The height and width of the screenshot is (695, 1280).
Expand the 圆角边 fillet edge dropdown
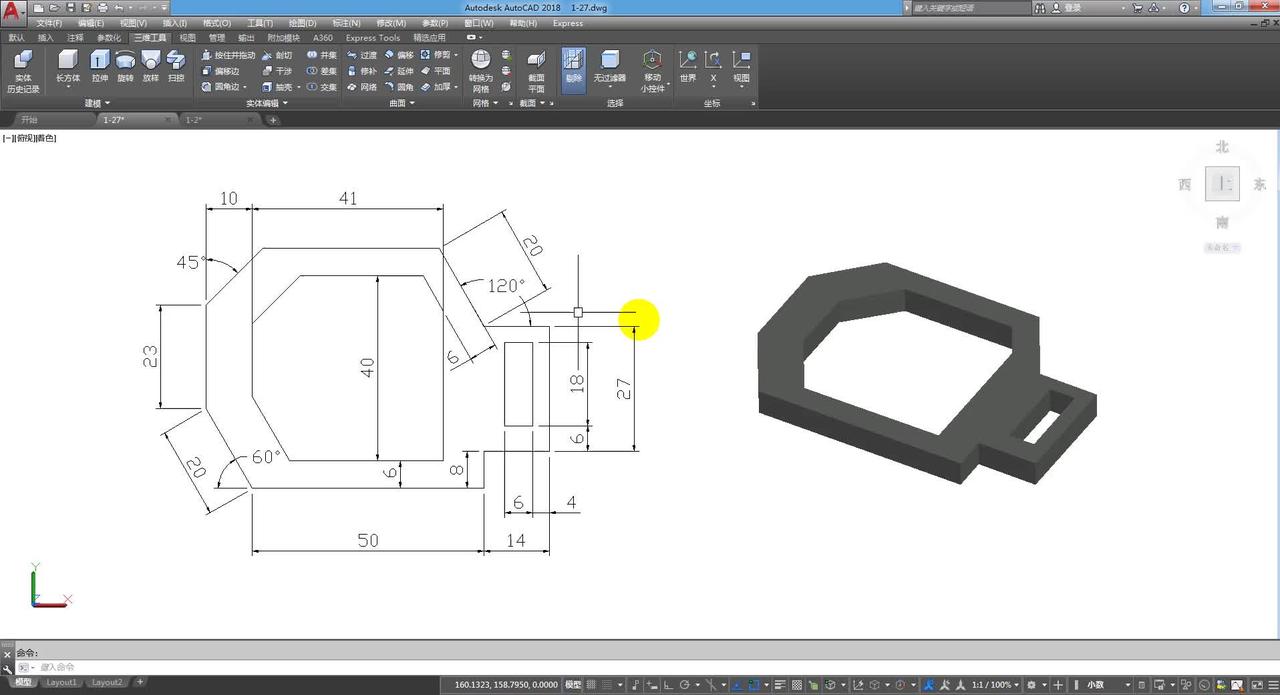coord(245,87)
